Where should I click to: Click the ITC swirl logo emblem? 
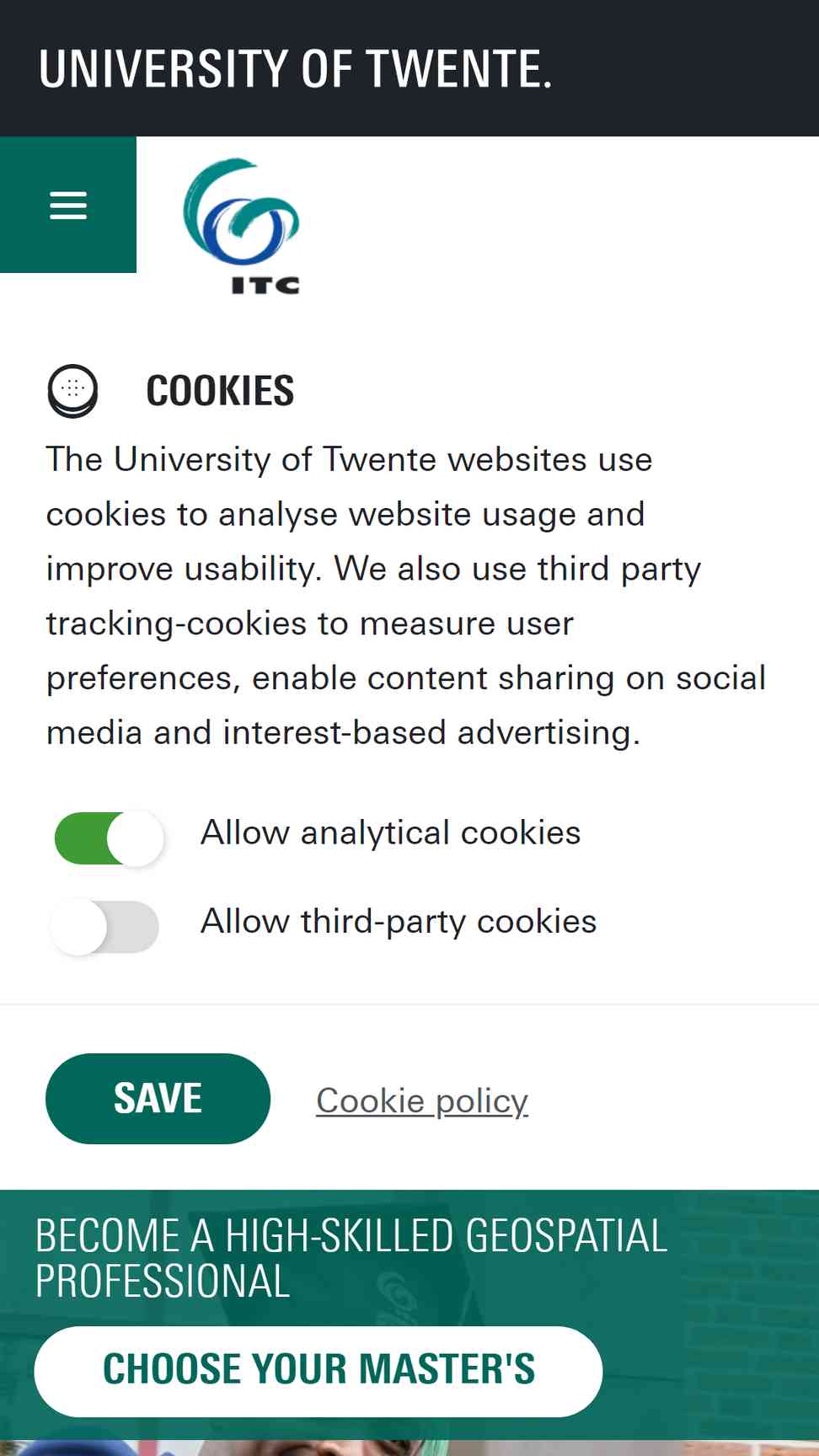(x=241, y=211)
